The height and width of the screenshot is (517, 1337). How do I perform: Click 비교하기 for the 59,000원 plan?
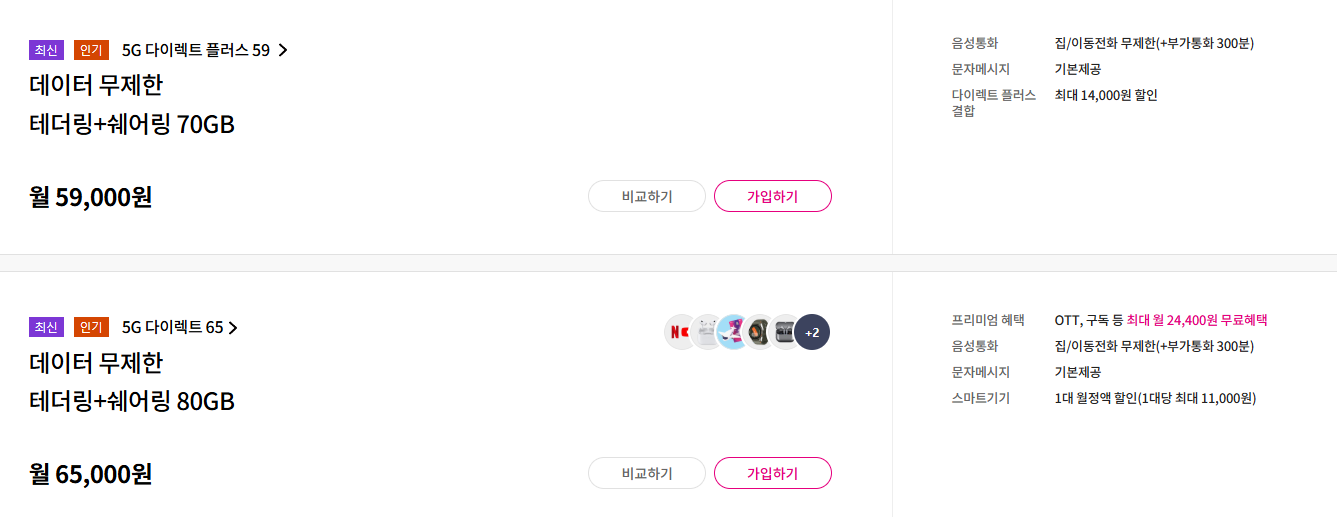coord(647,196)
